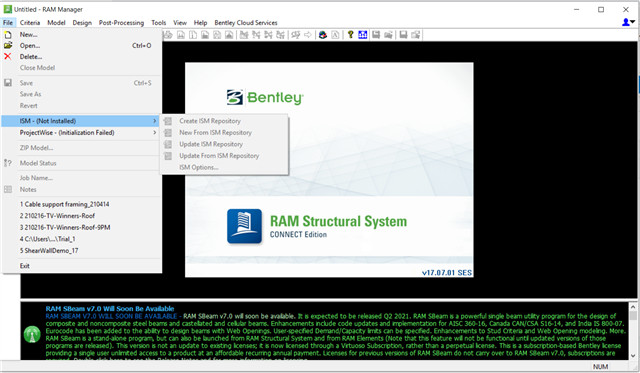The image size is (640, 373).
Task: Click the user account icon at top right
Action: coord(625,22)
